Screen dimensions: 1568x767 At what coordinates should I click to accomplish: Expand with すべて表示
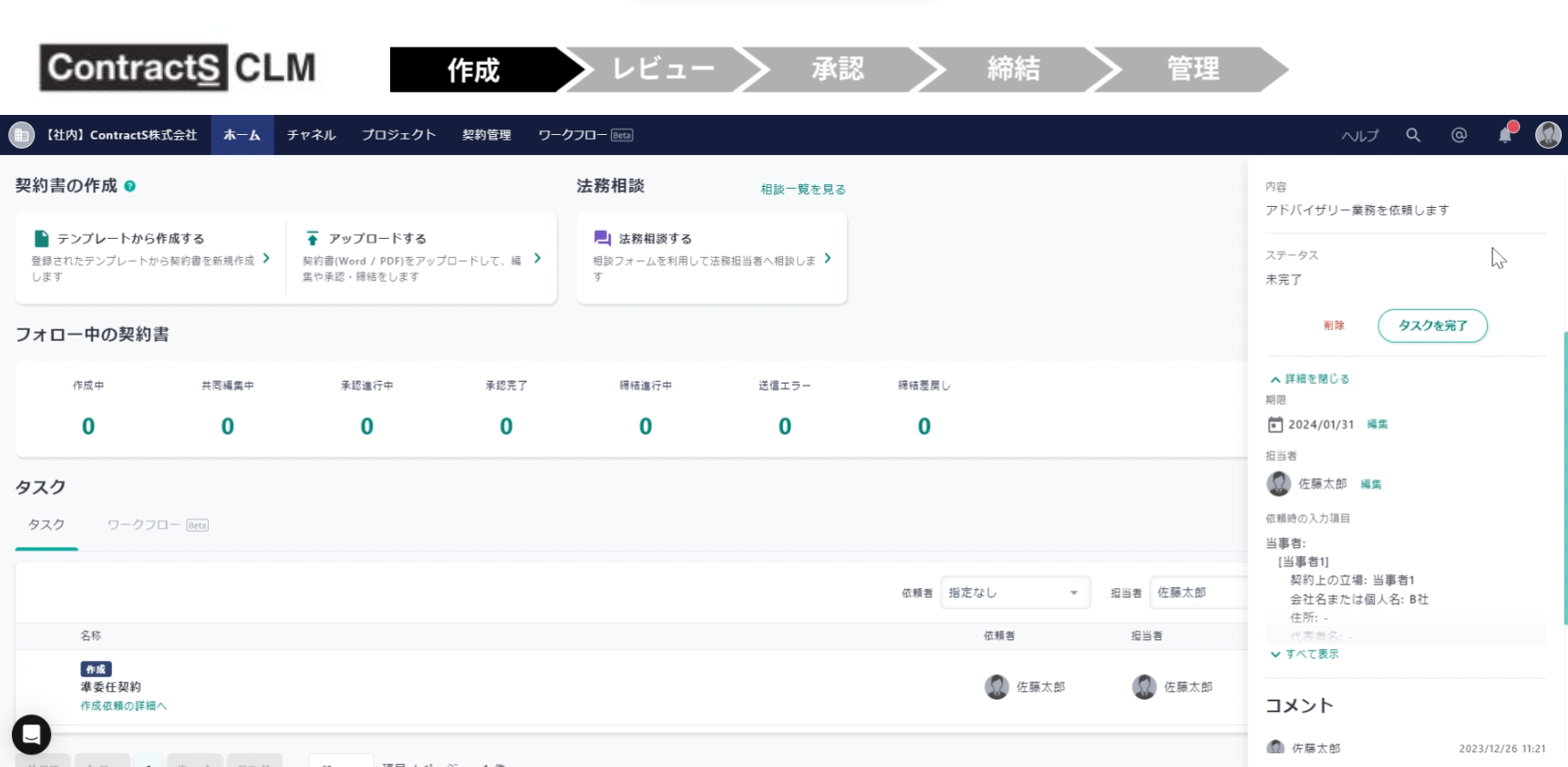pos(1305,654)
